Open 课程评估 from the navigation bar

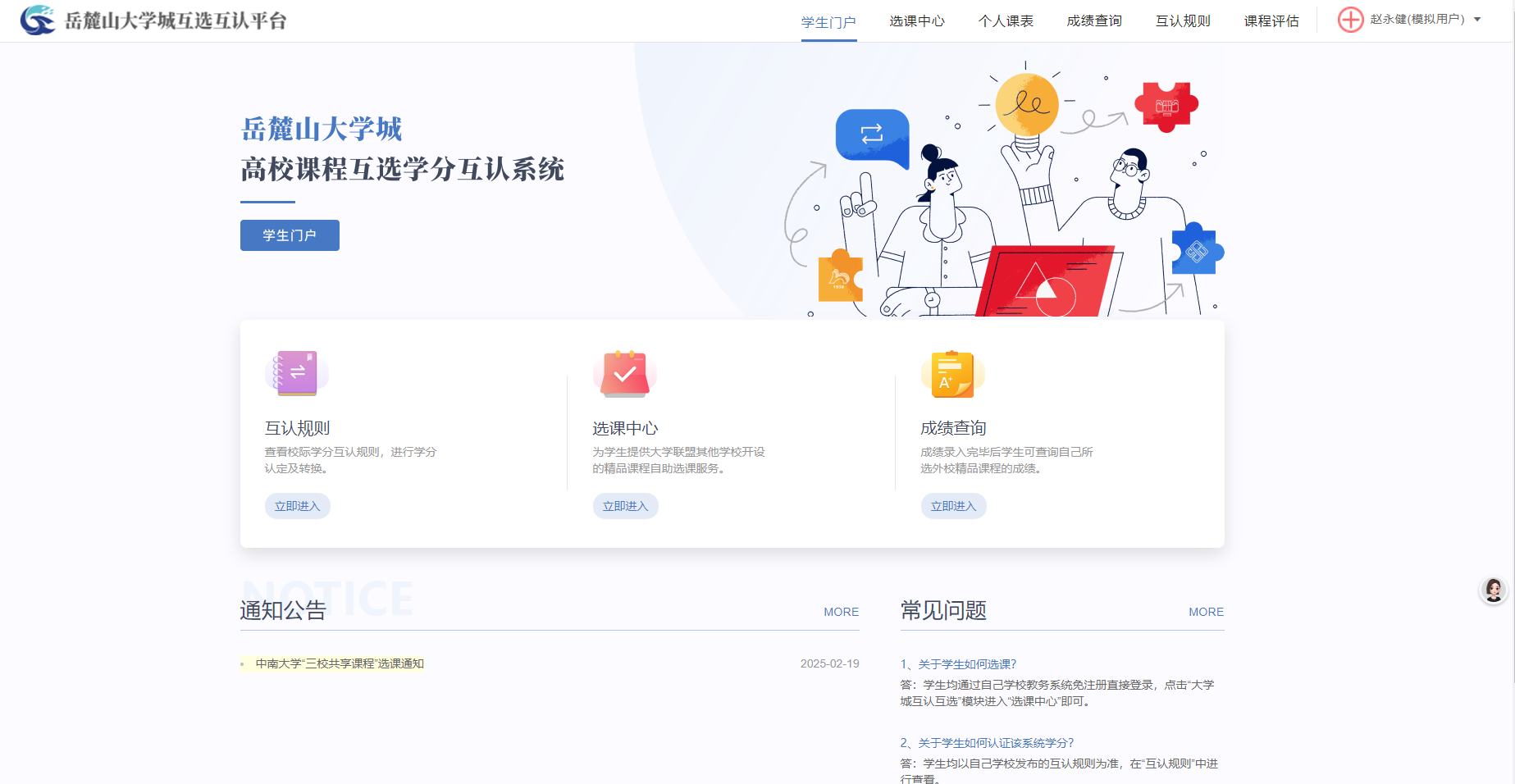point(1271,21)
